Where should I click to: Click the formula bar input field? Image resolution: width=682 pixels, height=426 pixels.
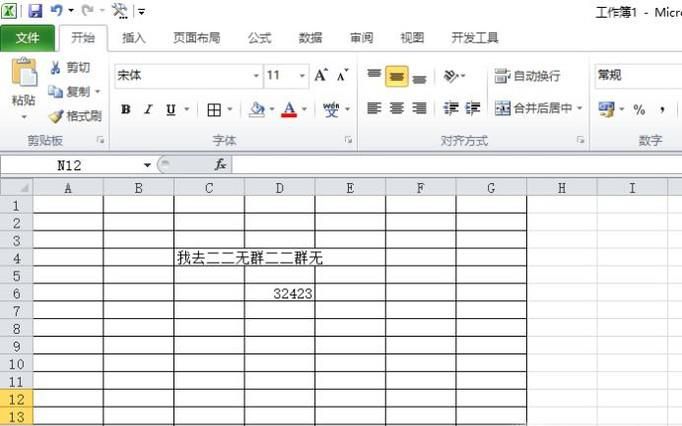tap(457, 165)
